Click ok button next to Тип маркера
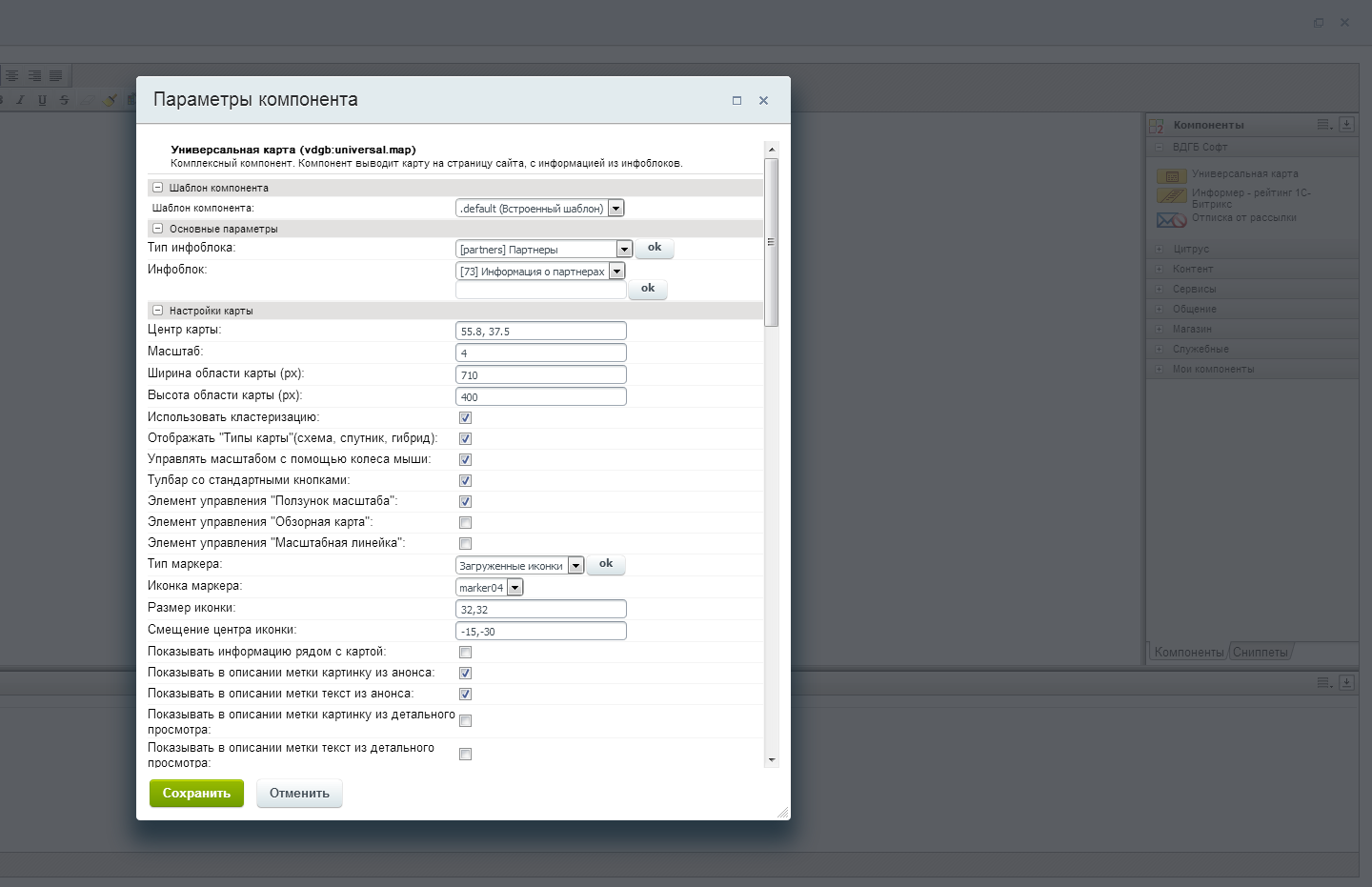Screen dimensions: 1372x887 point(606,564)
